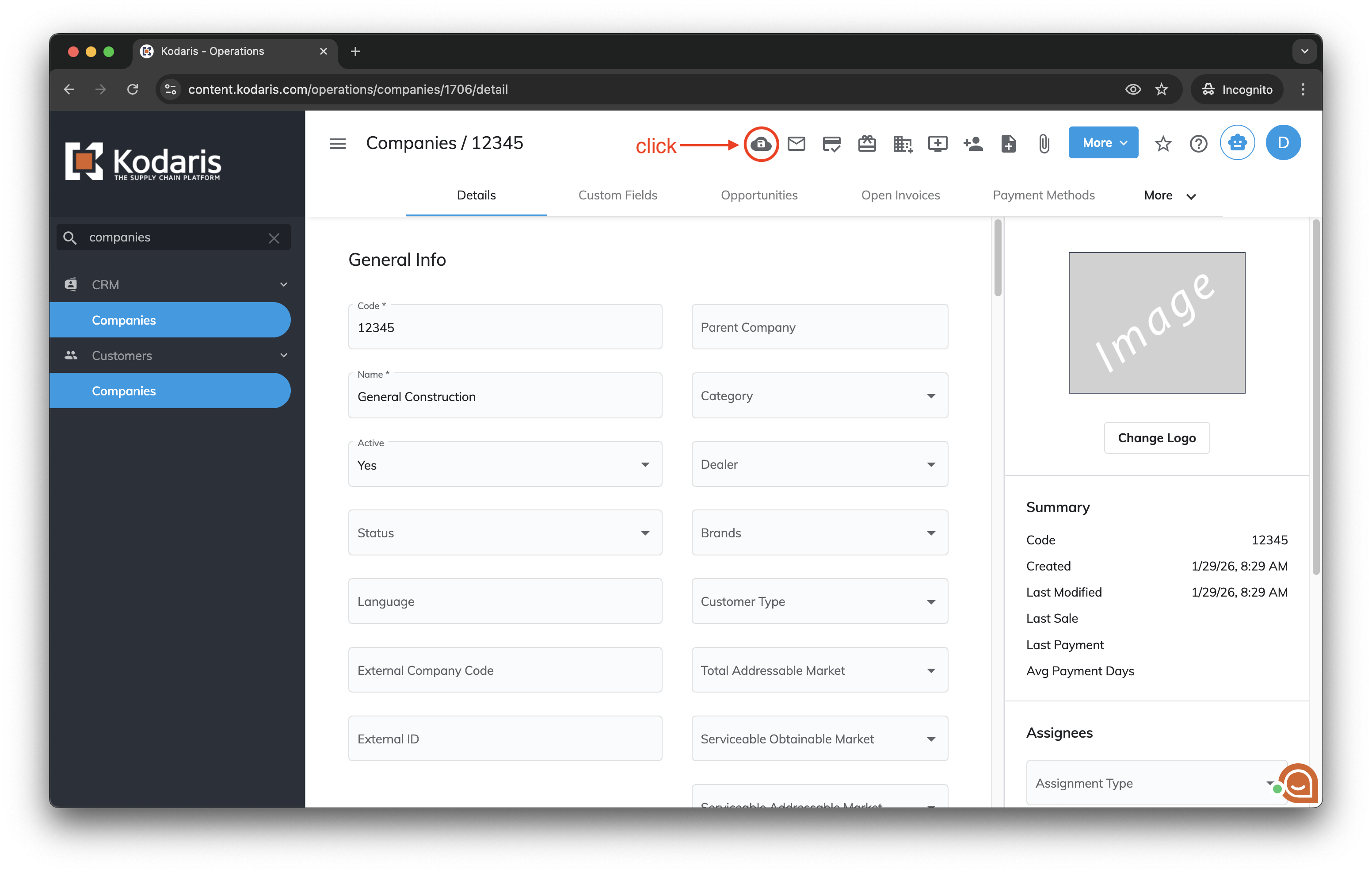The image size is (1372, 873).
Task: Collapse the Customers sidebar section
Action: click(x=283, y=355)
